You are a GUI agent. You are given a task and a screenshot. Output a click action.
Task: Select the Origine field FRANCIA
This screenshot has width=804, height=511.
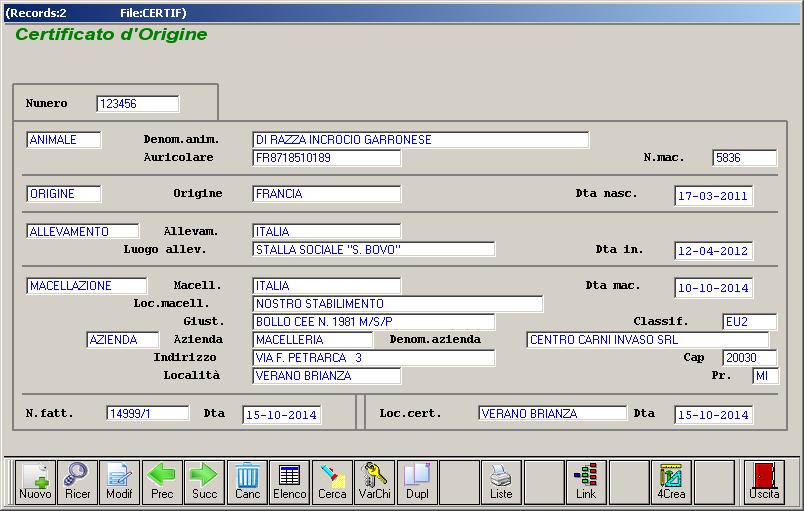pos(326,194)
